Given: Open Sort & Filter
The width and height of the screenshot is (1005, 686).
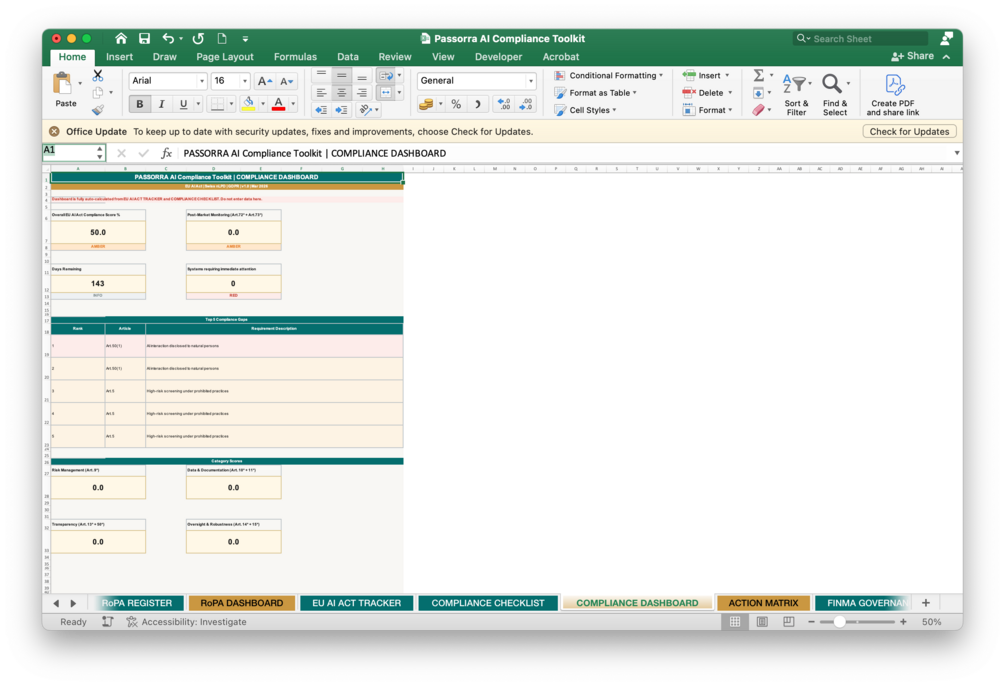Looking at the screenshot, I should pos(796,94).
